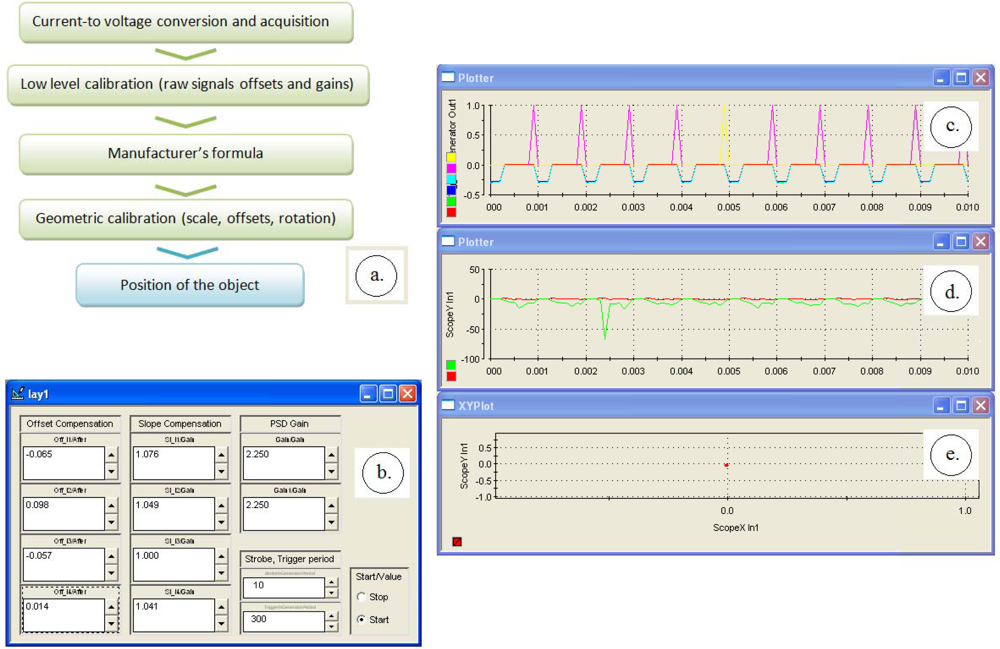
Task: Click the Low level calibration box
Action: click(188, 84)
